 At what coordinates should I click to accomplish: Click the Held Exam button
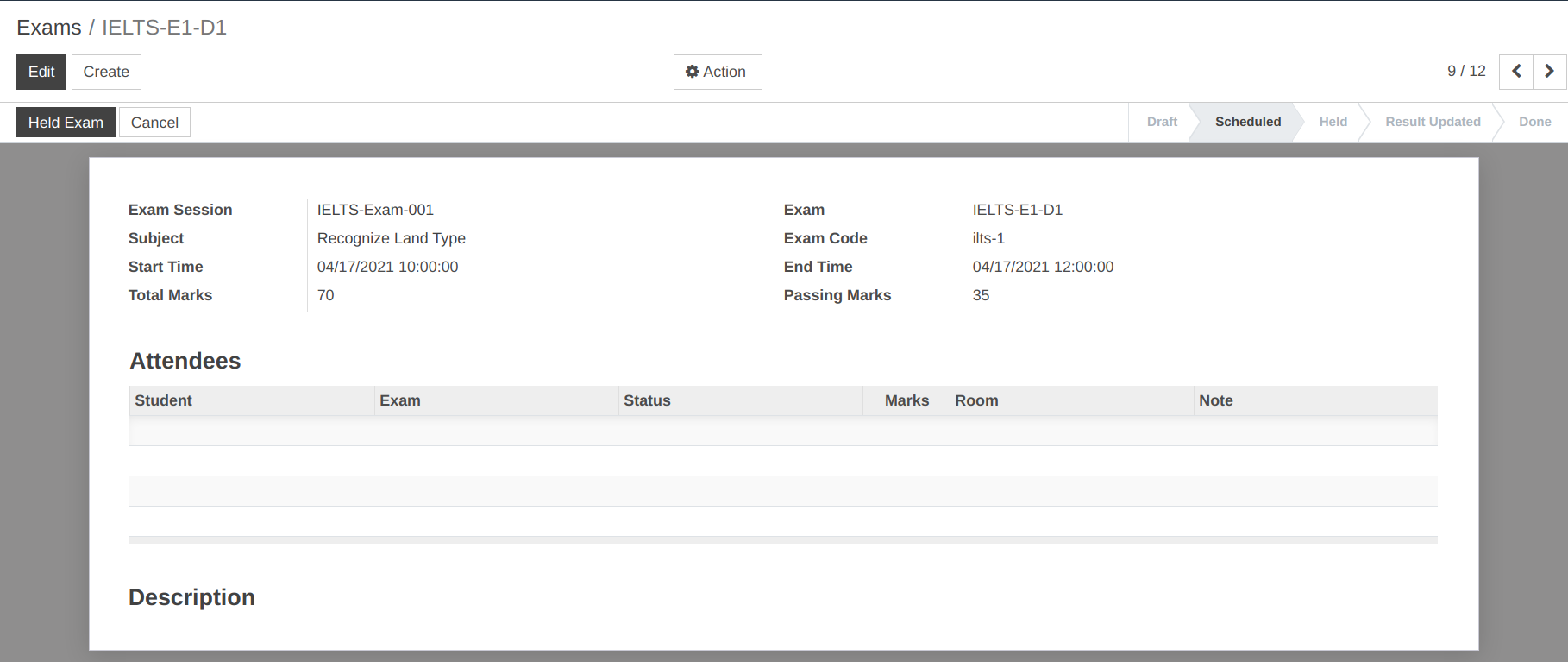(66, 123)
